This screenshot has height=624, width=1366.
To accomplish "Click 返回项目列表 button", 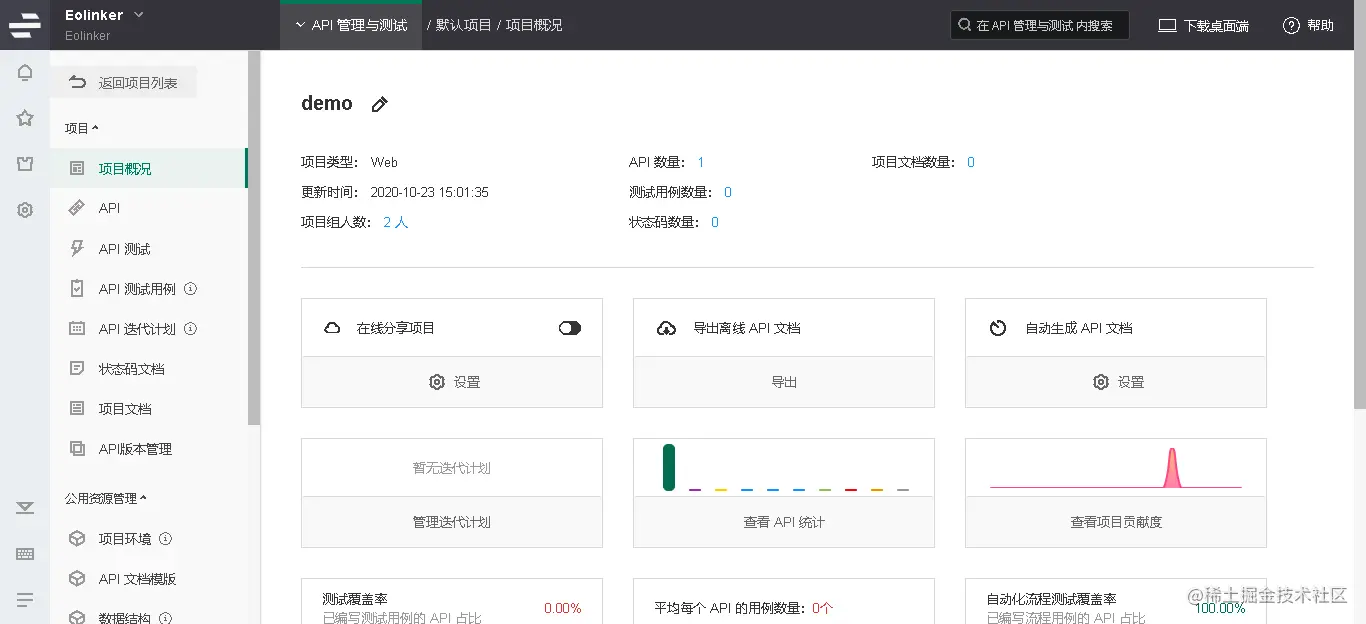I will (124, 83).
